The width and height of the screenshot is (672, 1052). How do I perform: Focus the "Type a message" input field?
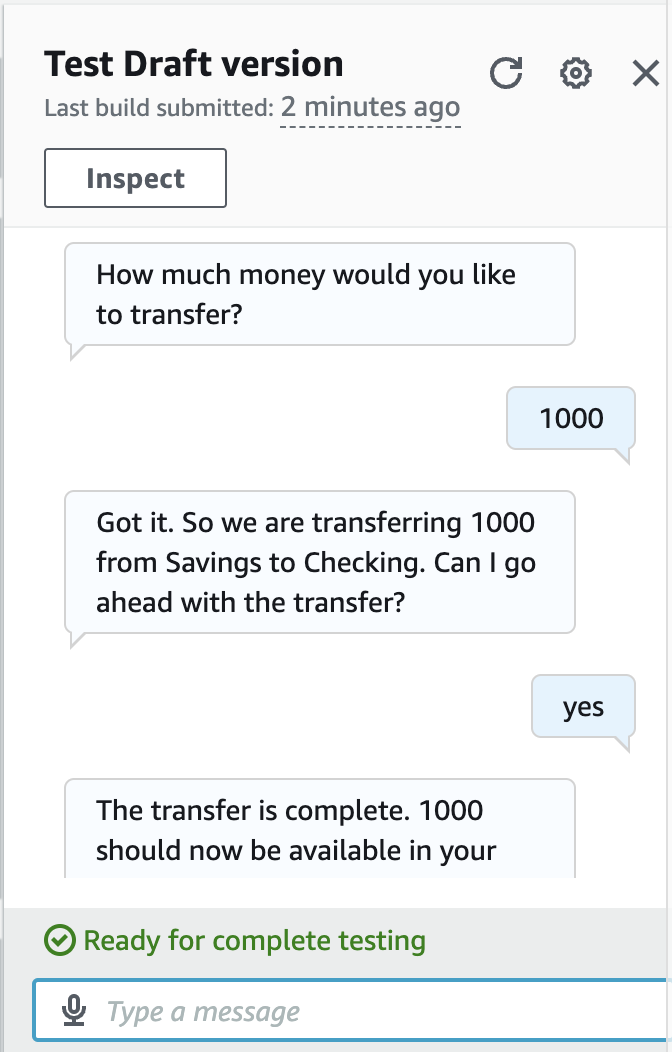coord(380,1011)
